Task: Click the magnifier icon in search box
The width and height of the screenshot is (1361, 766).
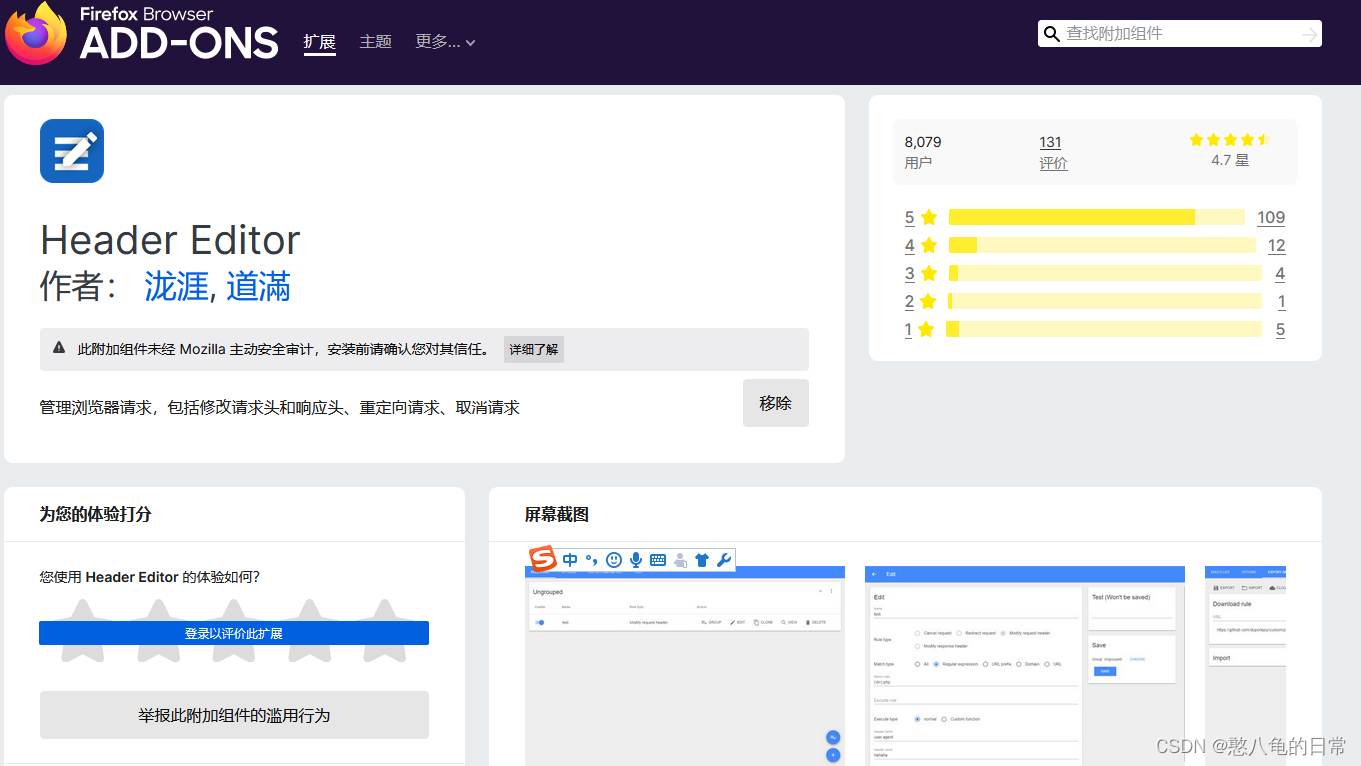Action: pos(1051,34)
